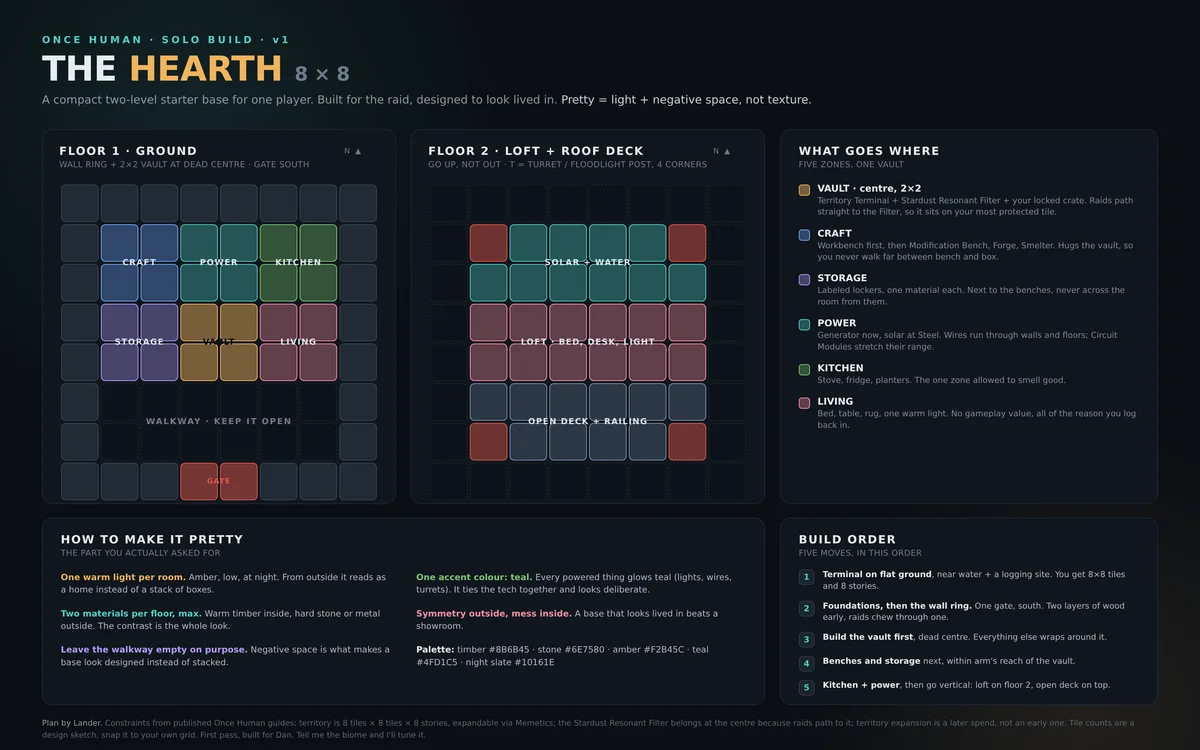
Task: Click the 'FLOOR 1 · GROUND' heading
Action: [128, 151]
